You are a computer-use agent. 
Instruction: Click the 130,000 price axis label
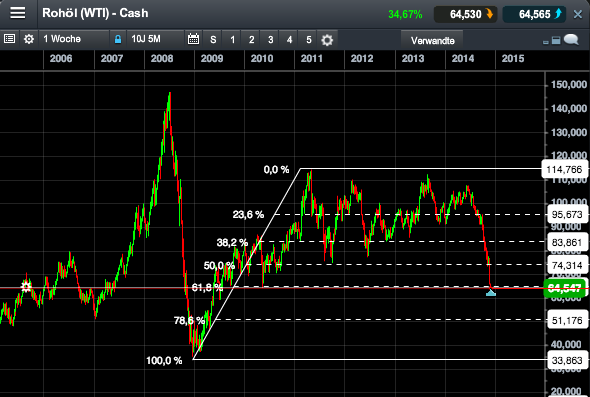coord(569,132)
